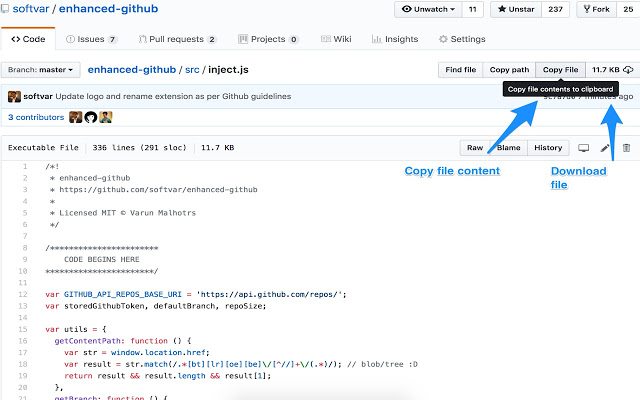This screenshot has width=640, height=400.
Task: Click the repository book icon beside softvar
Action: point(5,9)
